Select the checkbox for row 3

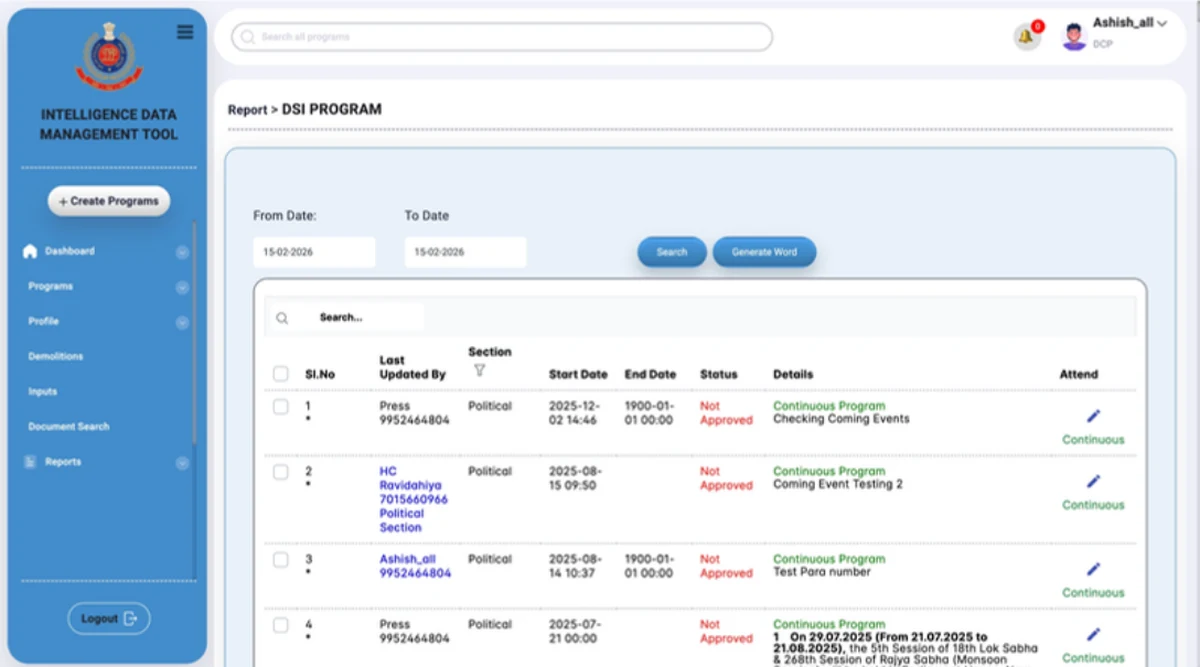(x=281, y=560)
